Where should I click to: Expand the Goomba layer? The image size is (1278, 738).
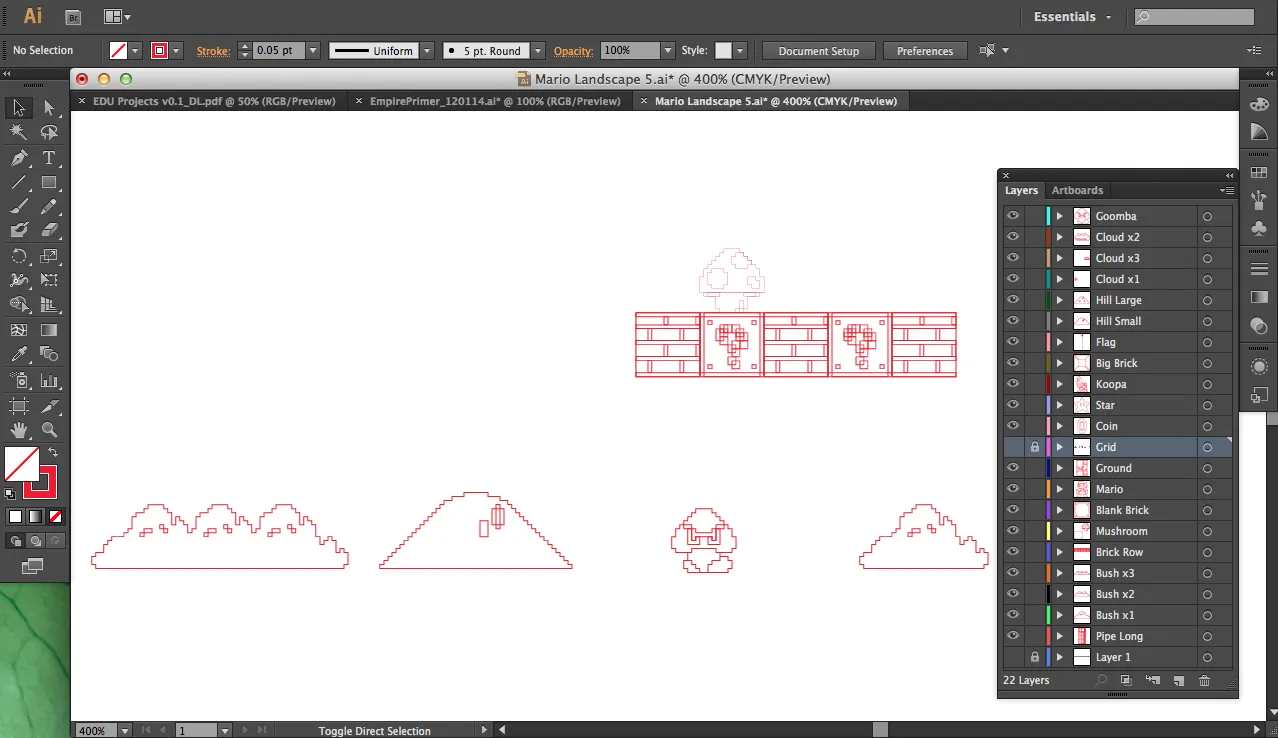point(1060,216)
